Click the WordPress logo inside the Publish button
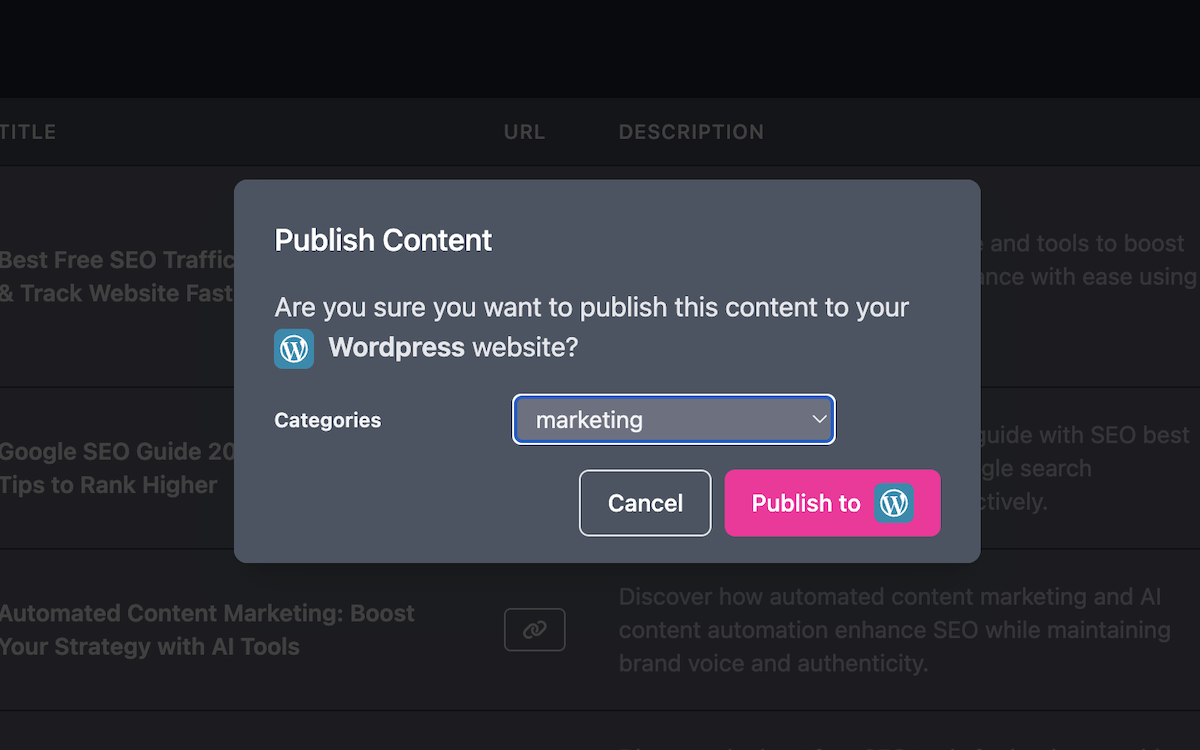This screenshot has height=750, width=1200. 894,503
